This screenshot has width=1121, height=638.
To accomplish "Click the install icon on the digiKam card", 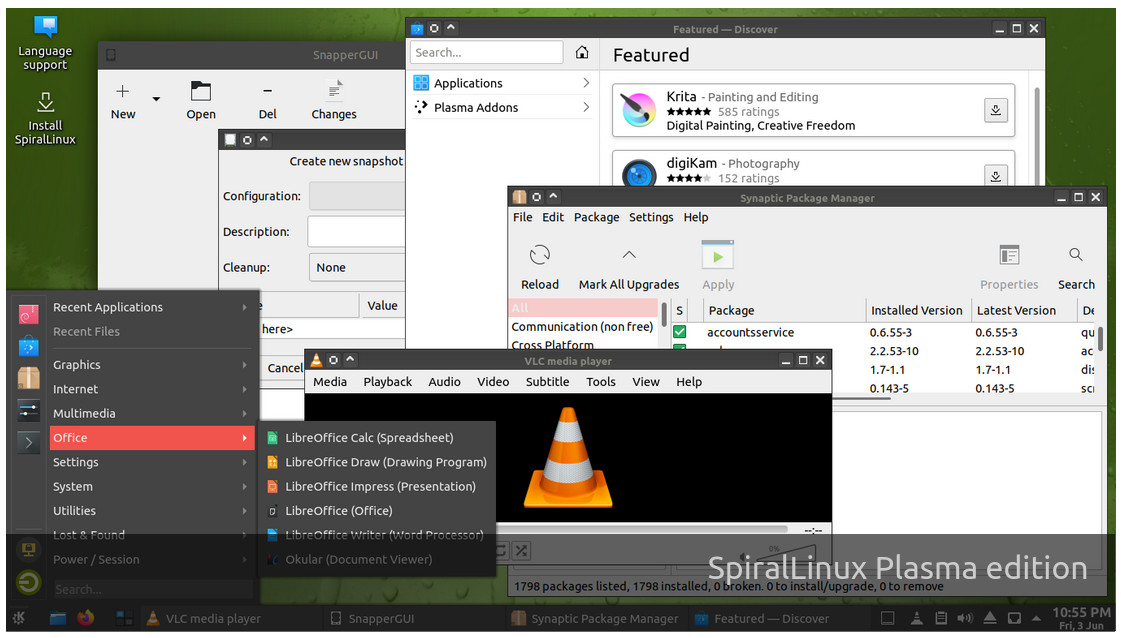I will tap(996, 176).
